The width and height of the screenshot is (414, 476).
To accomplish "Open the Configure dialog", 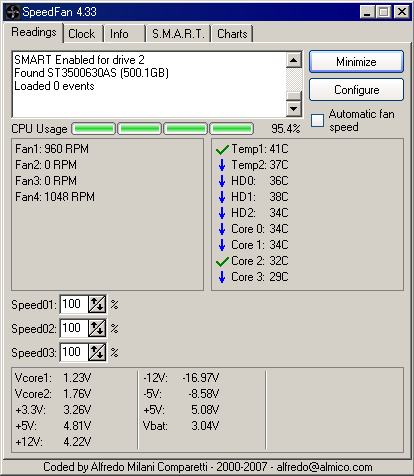I will (x=356, y=90).
